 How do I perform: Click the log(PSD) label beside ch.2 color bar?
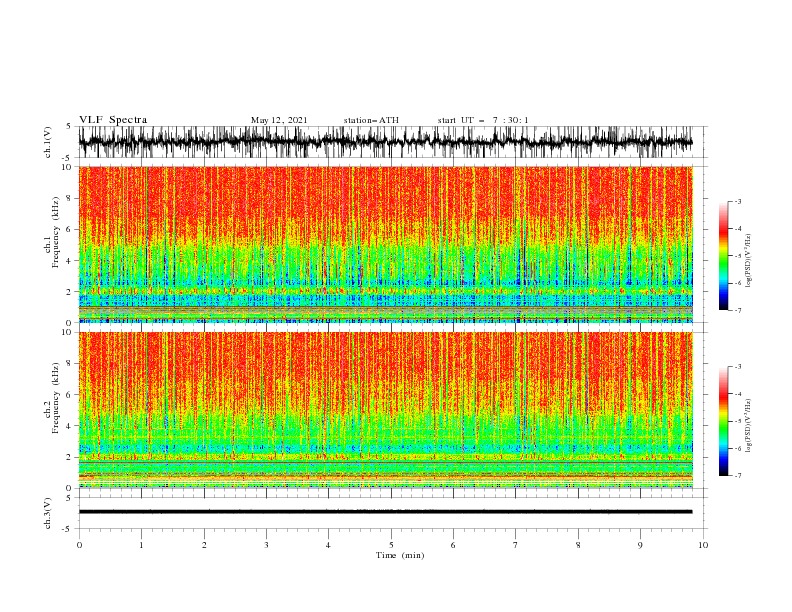pyautogui.click(x=749, y=426)
